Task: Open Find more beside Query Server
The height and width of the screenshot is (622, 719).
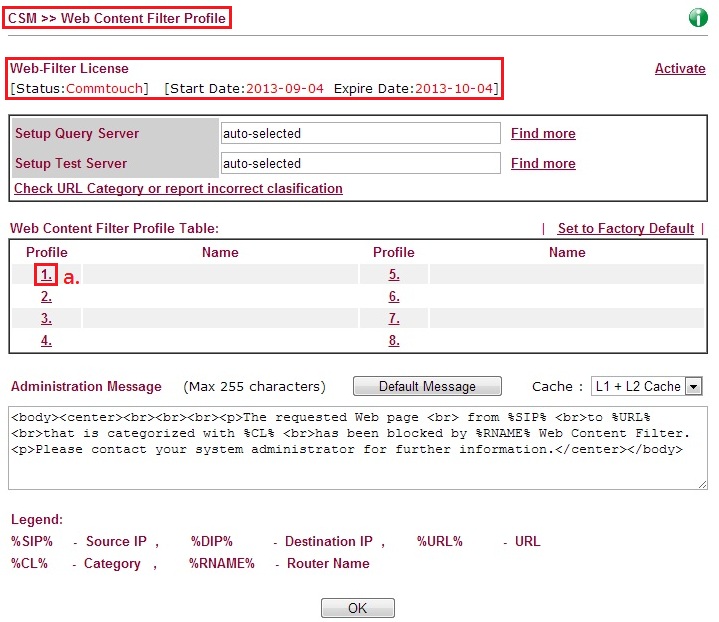Action: coord(543,134)
